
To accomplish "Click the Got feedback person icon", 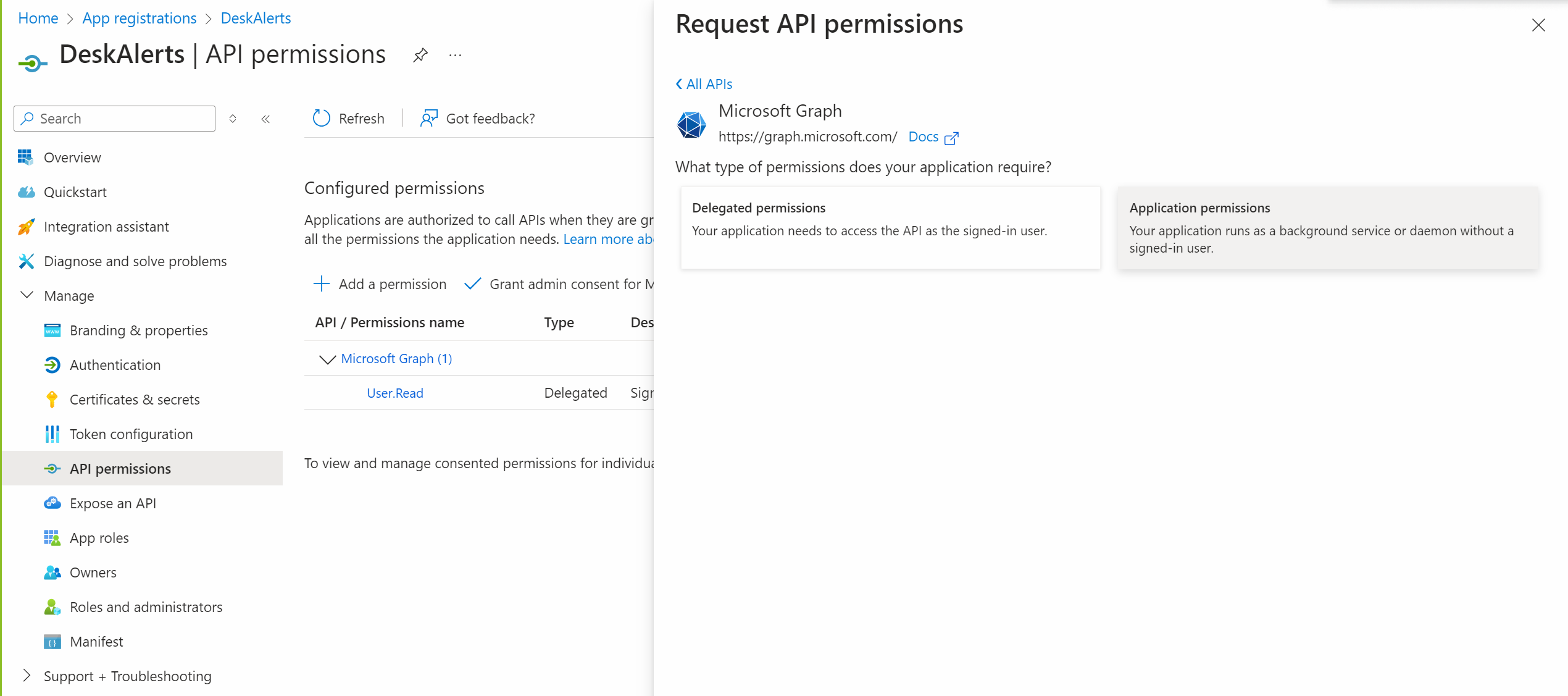I will tap(429, 118).
